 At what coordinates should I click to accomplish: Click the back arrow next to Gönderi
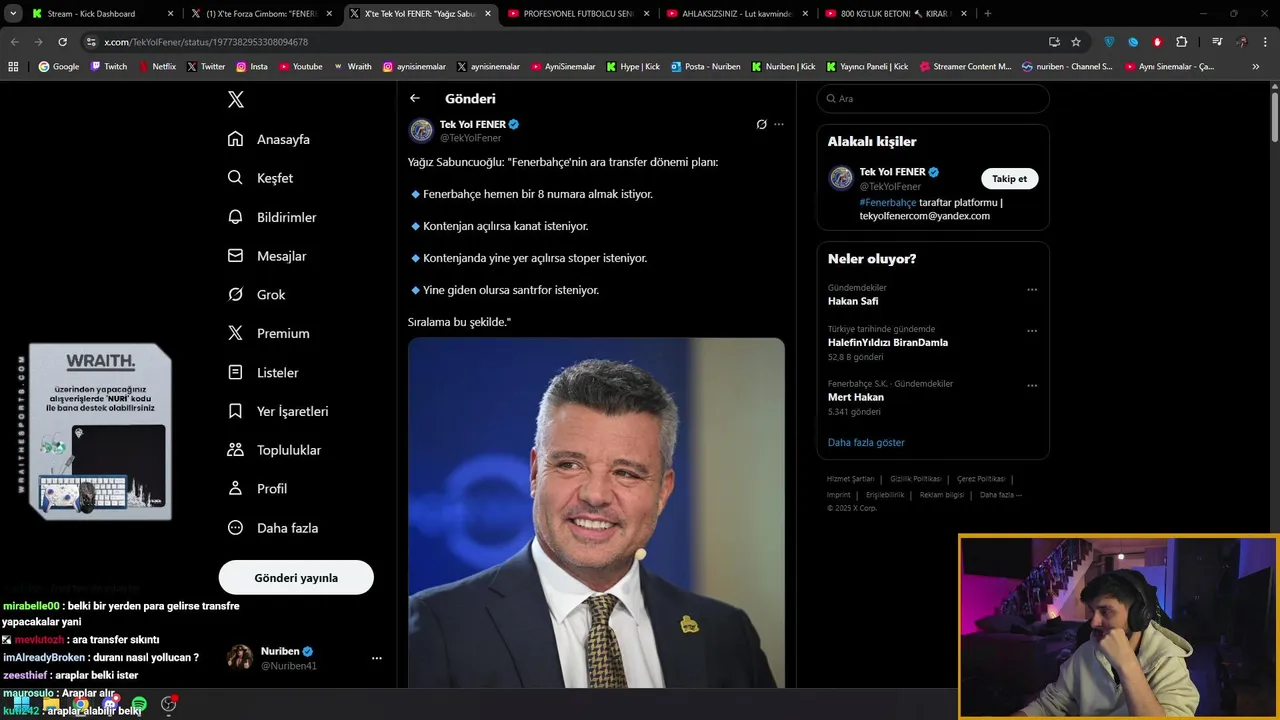pos(415,98)
